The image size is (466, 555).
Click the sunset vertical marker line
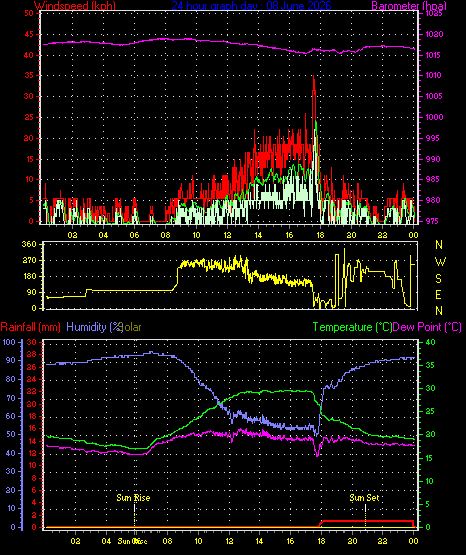tap(365, 516)
